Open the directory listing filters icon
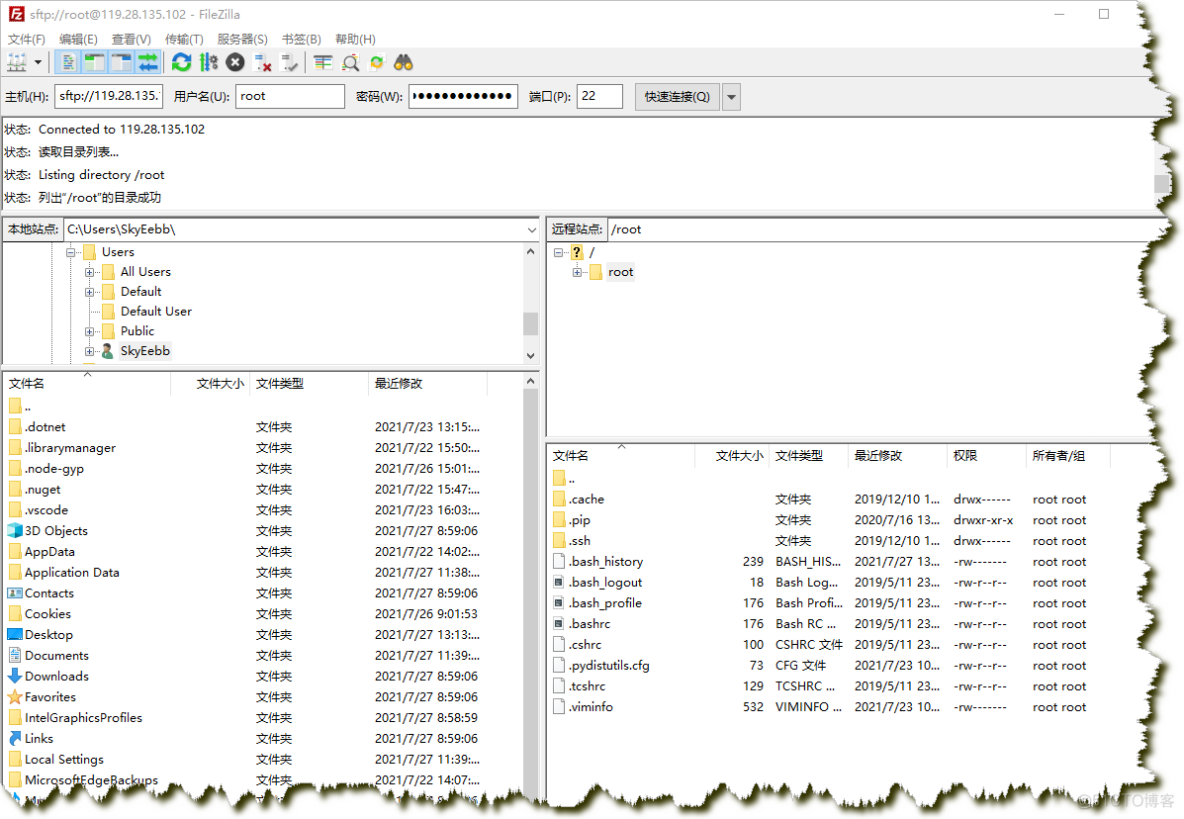The image size is (1184, 819). [323, 63]
